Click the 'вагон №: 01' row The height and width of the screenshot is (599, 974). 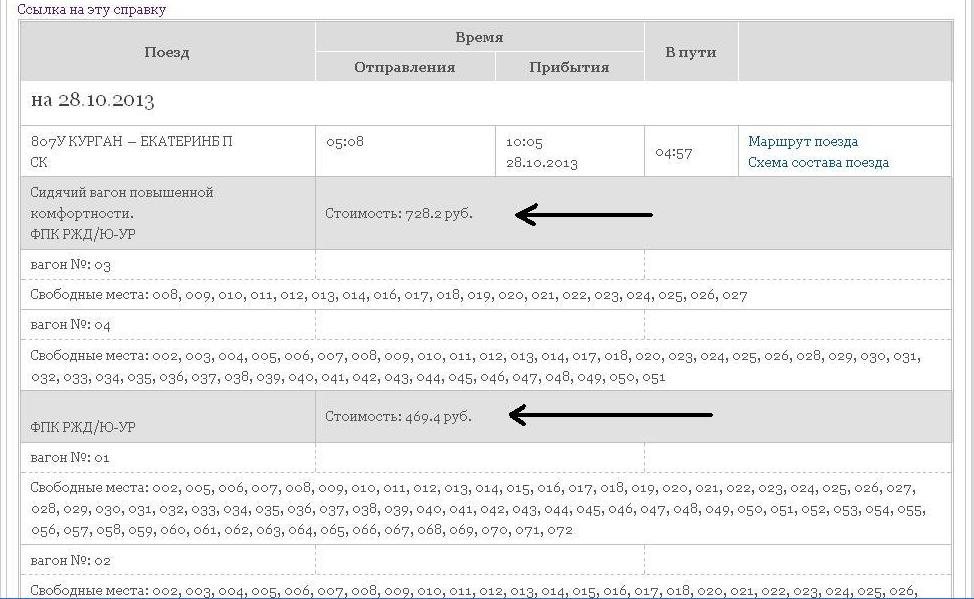tap(70, 457)
